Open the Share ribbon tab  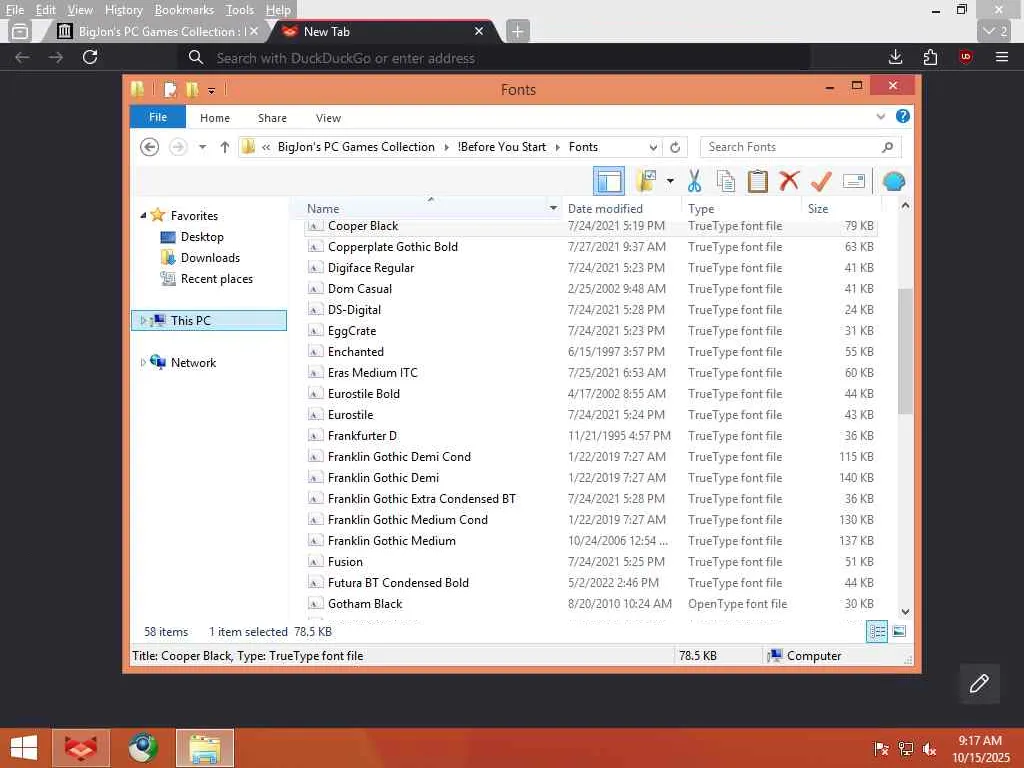click(x=272, y=118)
